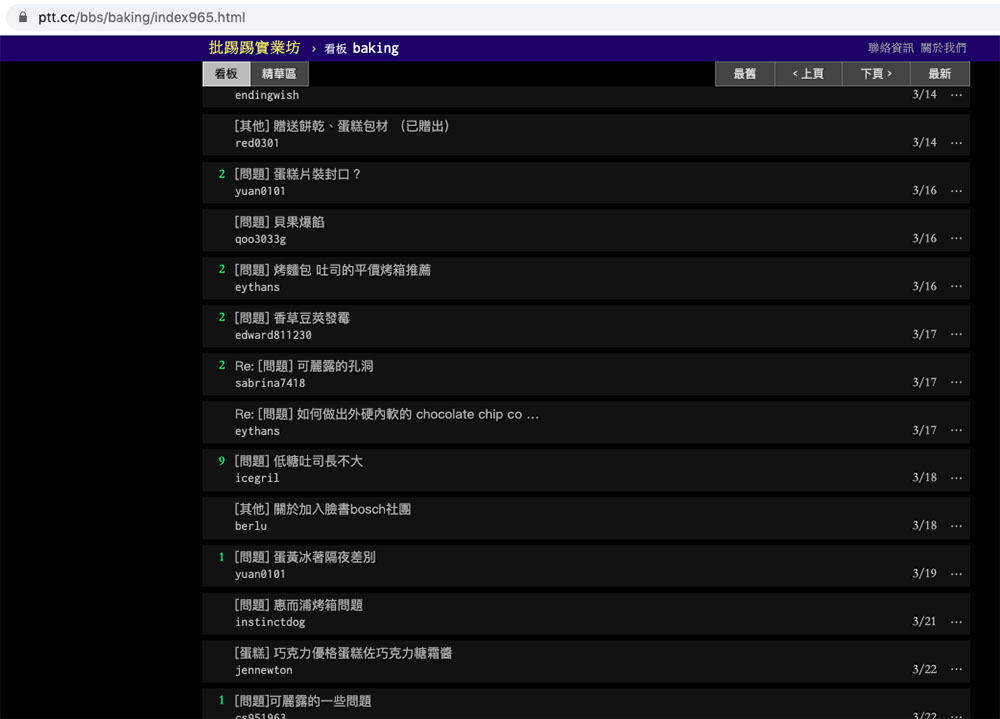The image size is (1000, 719).
Task: Open the "⋯" menu beside 巧克力優格蛋糕佐巧克力糖霜醬
Action: (x=956, y=668)
